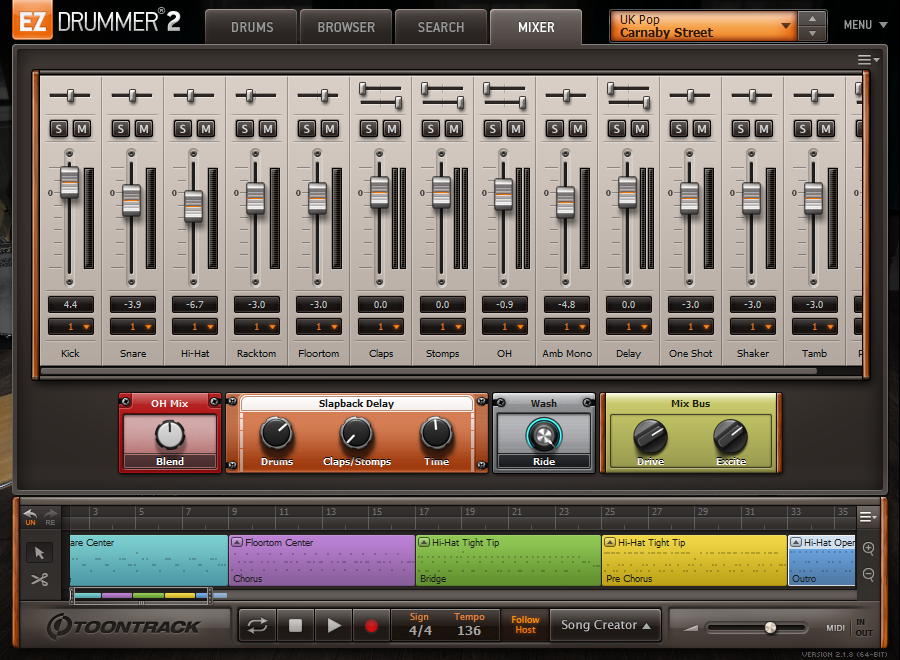Click the Claps/Stomps delay knob
This screenshot has height=660, width=900.
click(x=356, y=433)
